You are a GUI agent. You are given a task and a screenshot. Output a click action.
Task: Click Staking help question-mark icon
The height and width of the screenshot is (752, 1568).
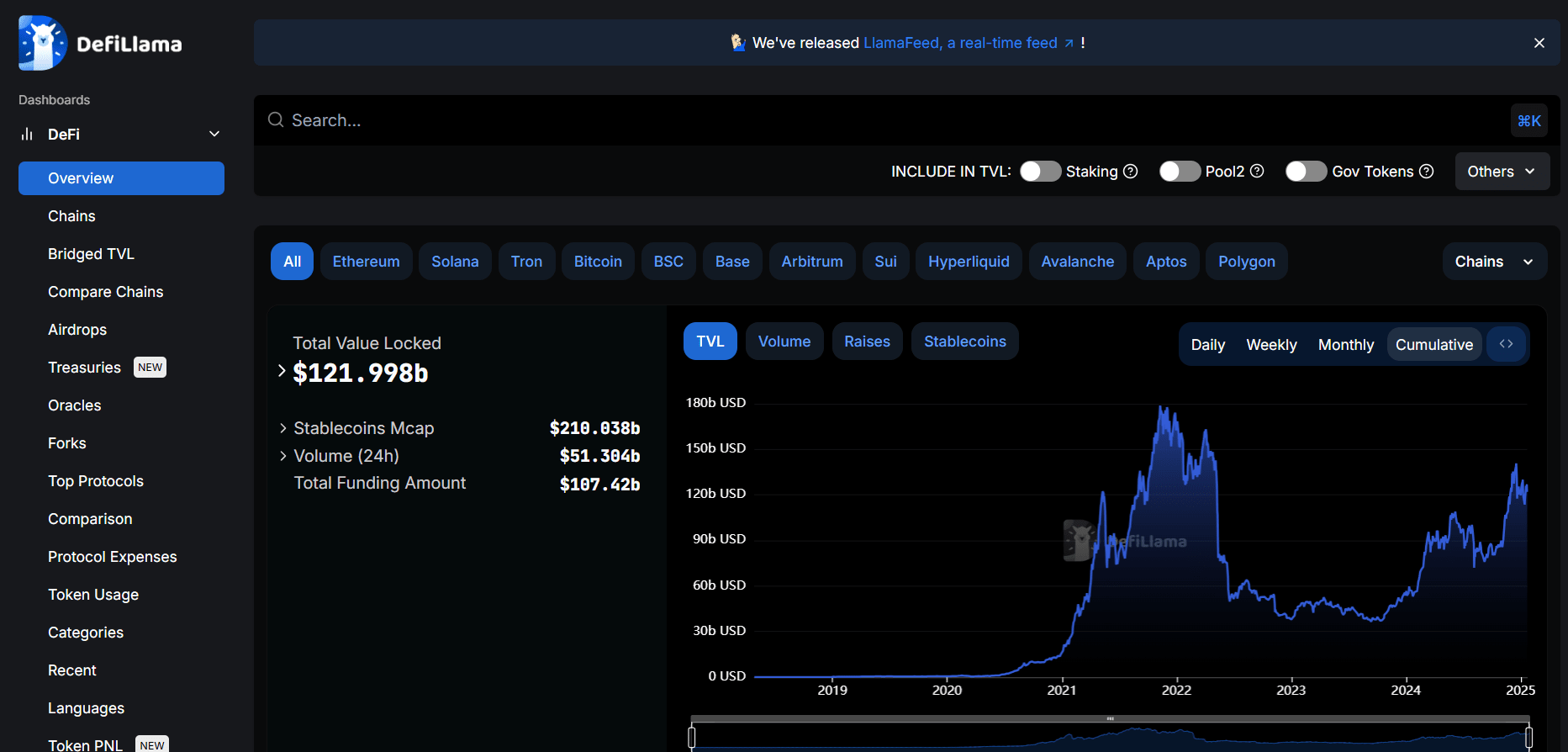1131,172
